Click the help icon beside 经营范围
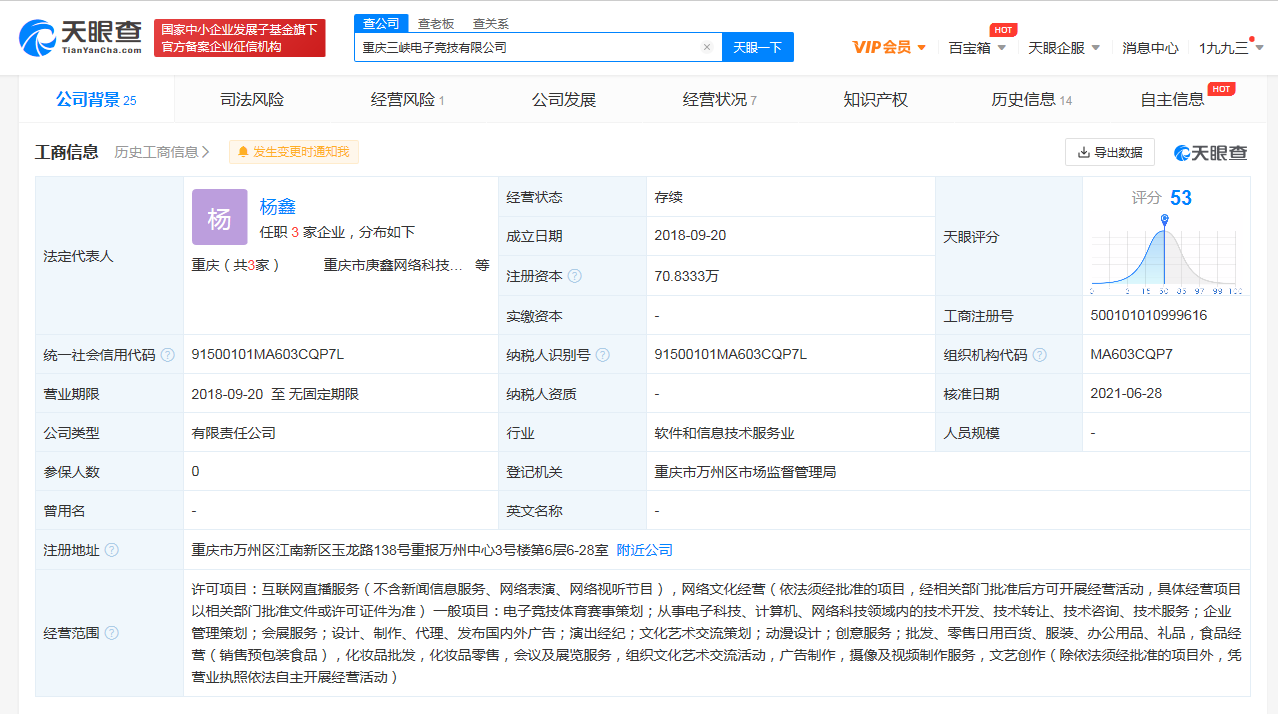 [x=111, y=633]
